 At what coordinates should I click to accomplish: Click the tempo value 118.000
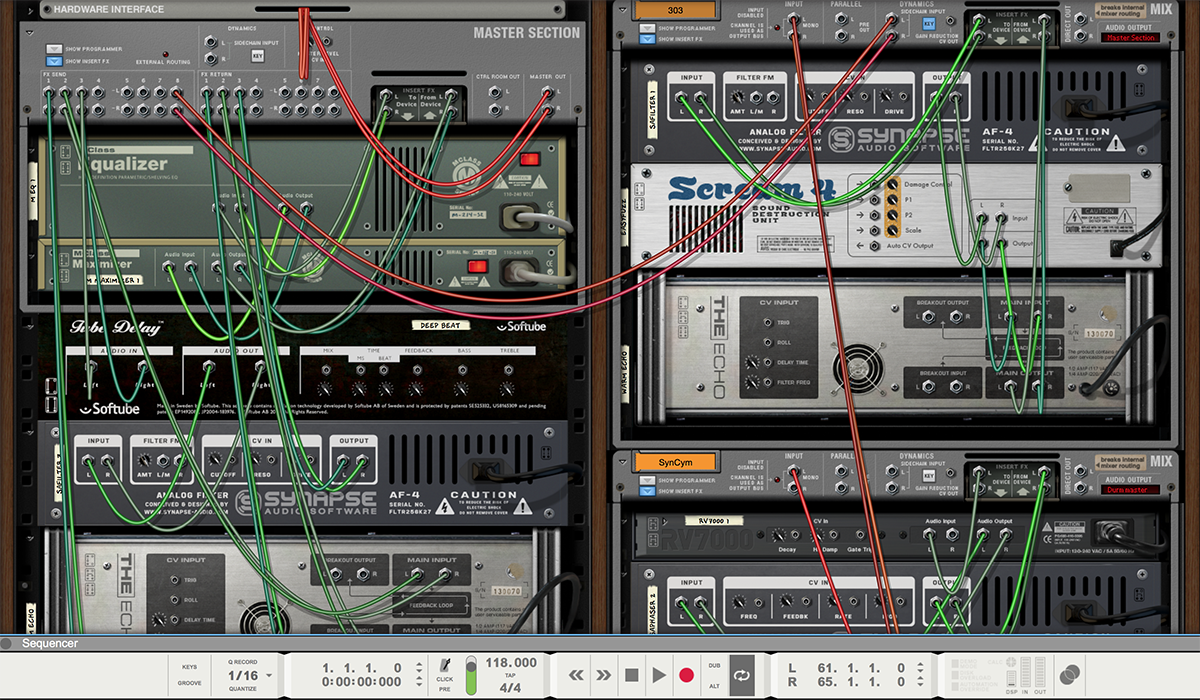[511, 663]
